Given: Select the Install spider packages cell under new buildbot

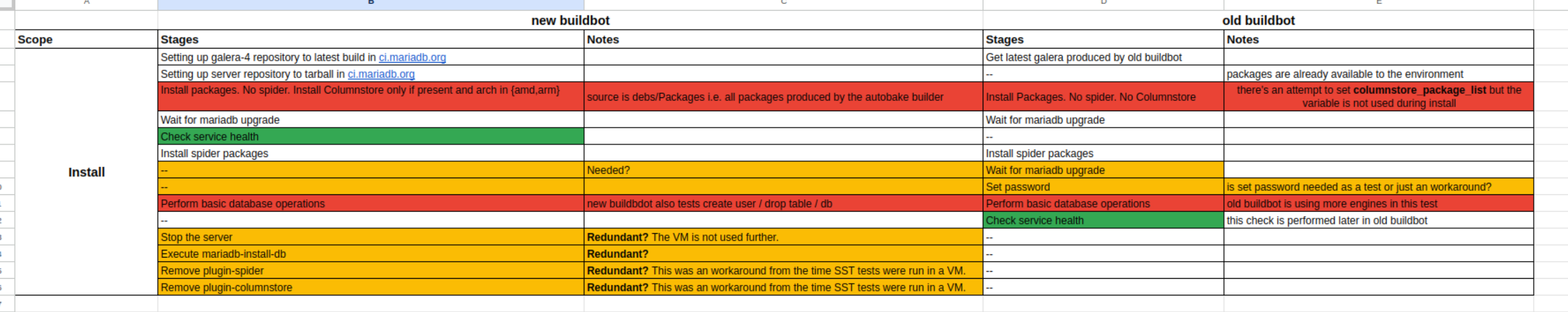Looking at the screenshot, I should [371, 153].
